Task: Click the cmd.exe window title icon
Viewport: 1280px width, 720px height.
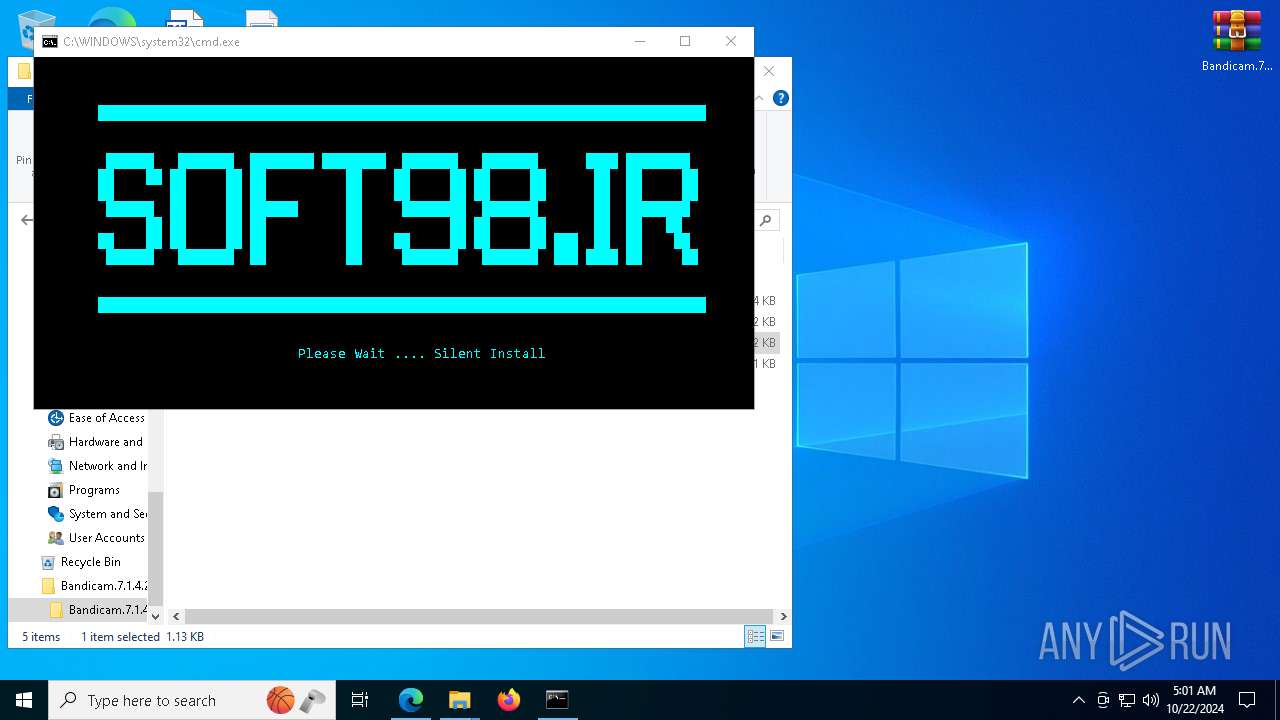Action: coord(49,42)
